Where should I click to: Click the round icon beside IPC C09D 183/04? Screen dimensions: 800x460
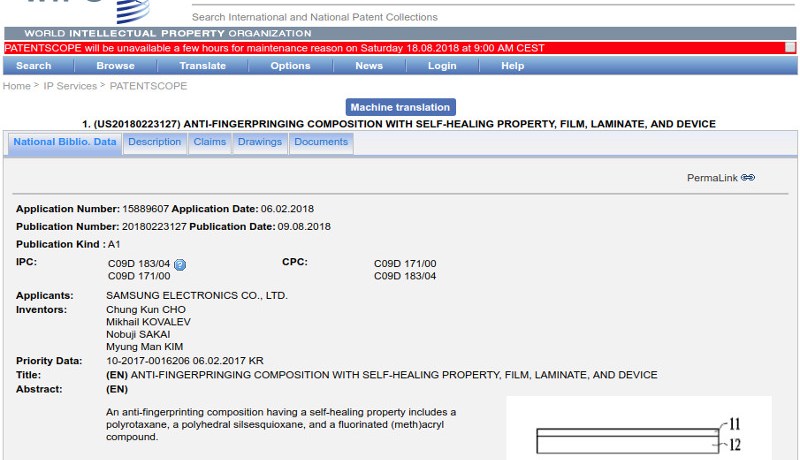pyautogui.click(x=180, y=264)
